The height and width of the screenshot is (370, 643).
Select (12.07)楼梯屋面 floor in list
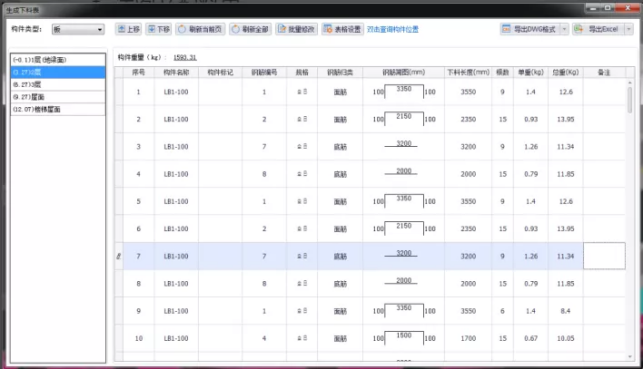pyautogui.click(x=58, y=109)
